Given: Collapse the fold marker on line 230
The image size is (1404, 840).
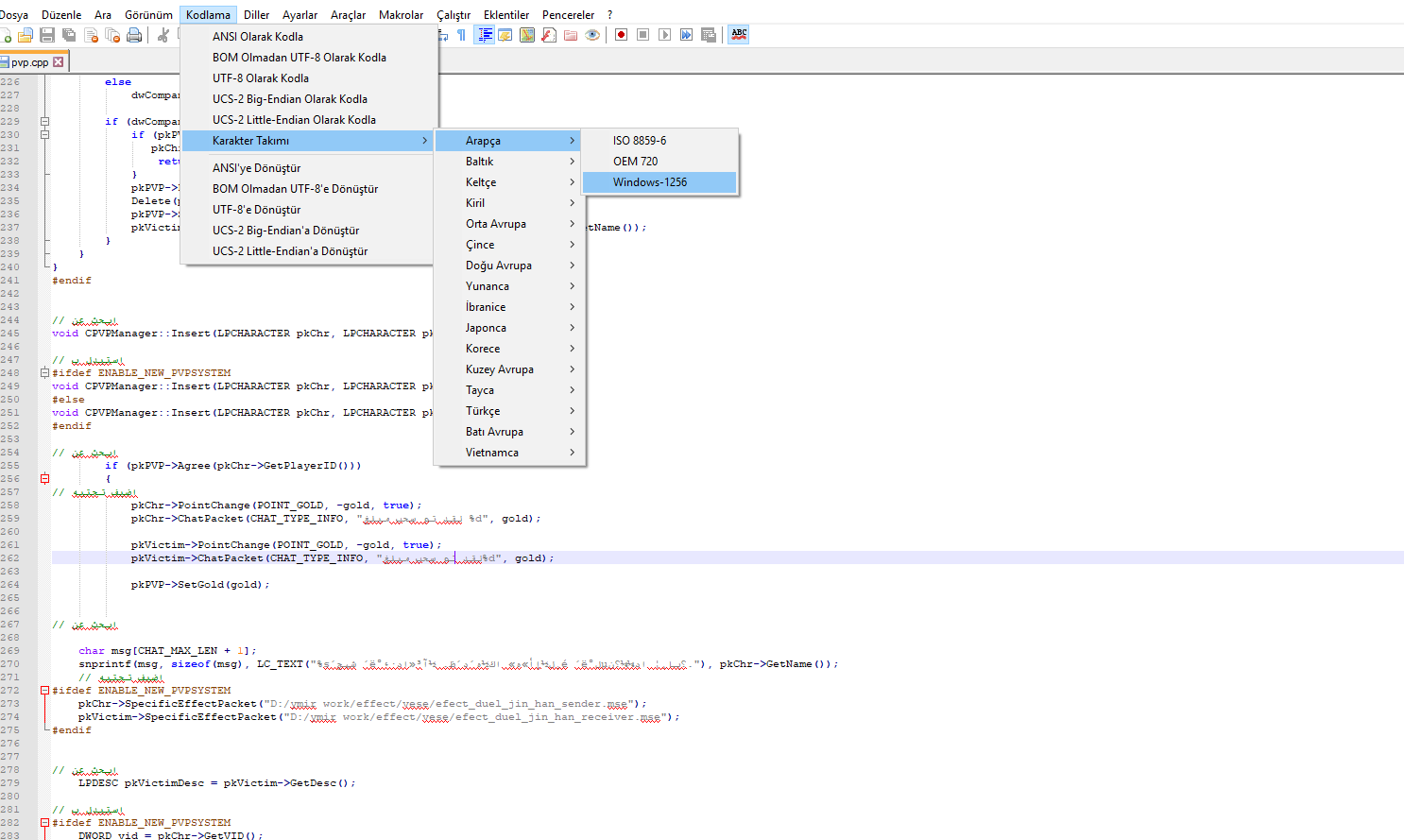Looking at the screenshot, I should point(44,135).
